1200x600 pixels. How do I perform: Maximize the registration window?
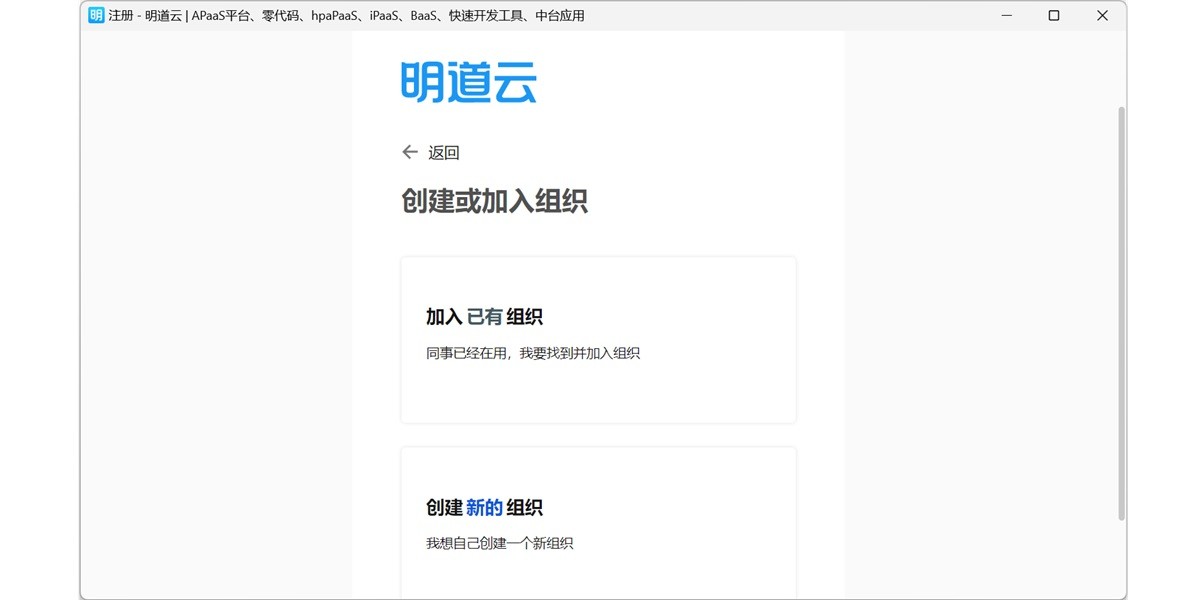coord(1054,16)
